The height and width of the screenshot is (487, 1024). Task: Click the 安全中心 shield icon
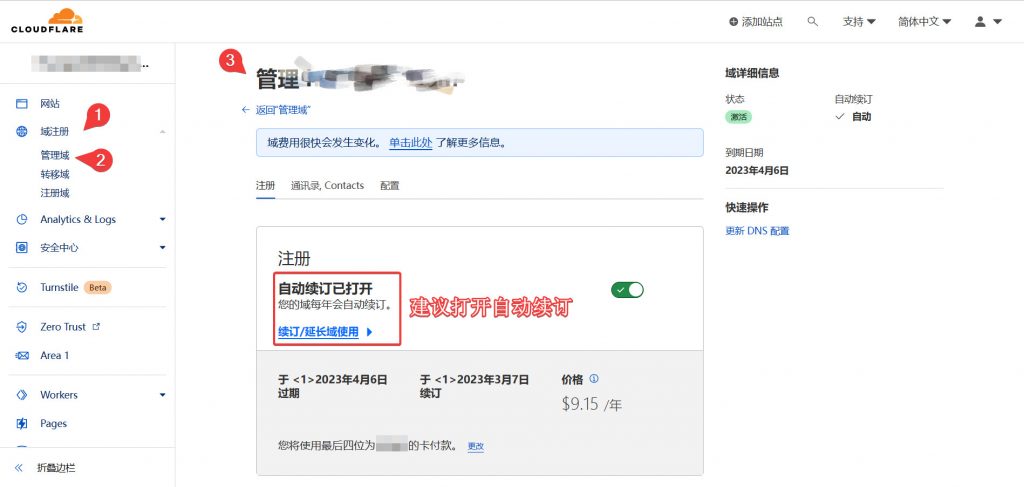(22, 247)
